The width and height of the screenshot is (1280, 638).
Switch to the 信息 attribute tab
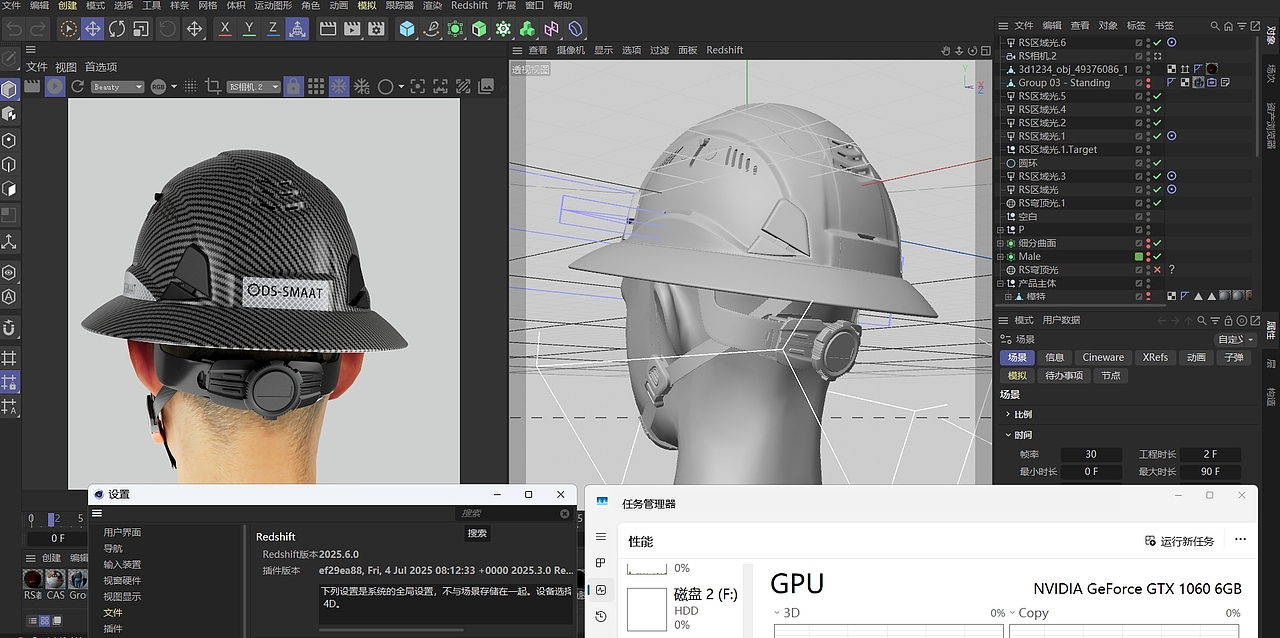1054,357
